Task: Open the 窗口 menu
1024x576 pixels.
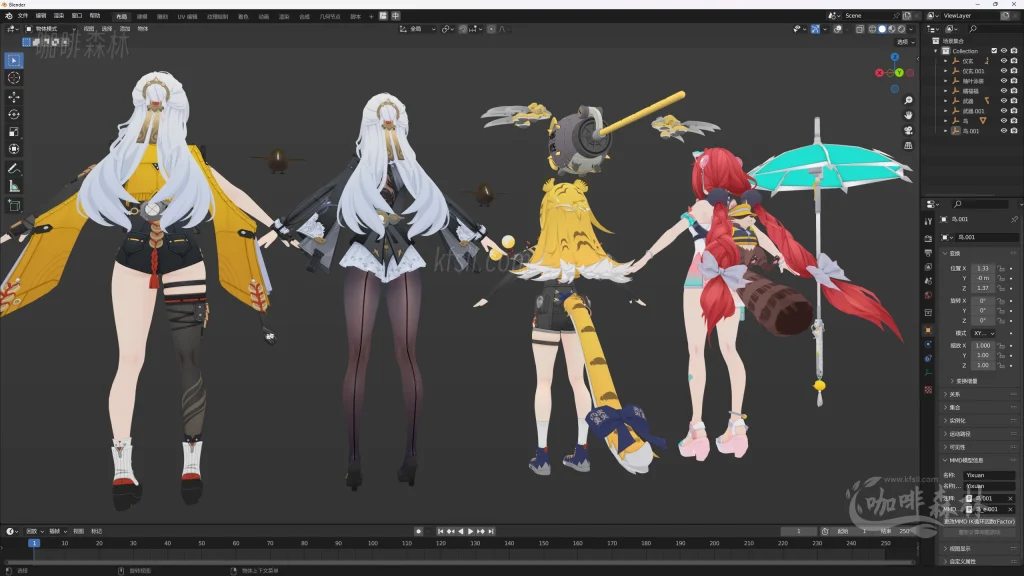Action: pyautogui.click(x=76, y=16)
